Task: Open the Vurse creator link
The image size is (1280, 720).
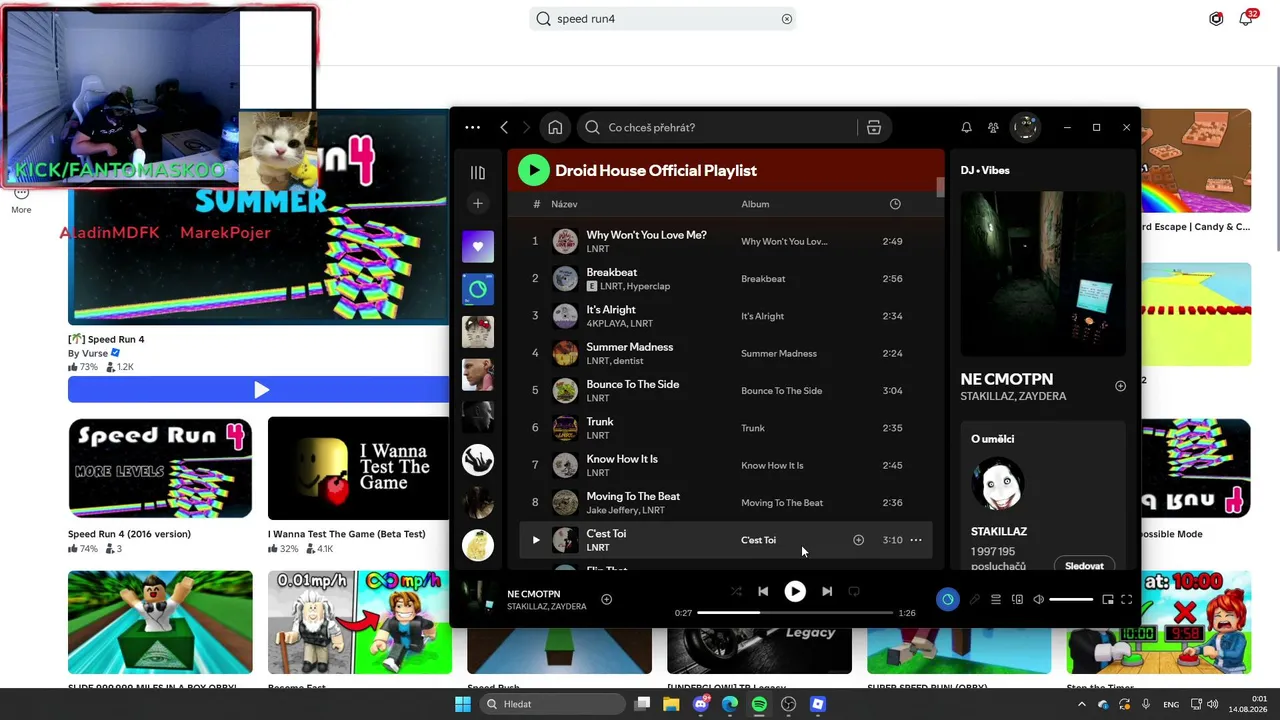Action: (95, 353)
